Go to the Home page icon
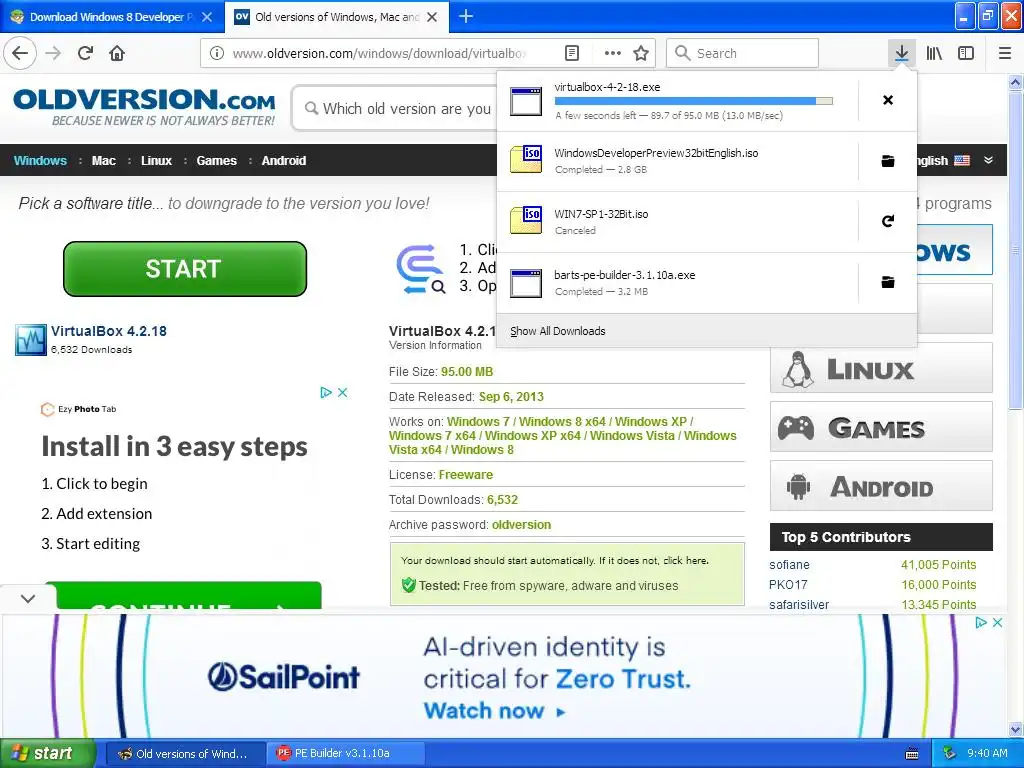This screenshot has width=1024, height=768. 117,53
